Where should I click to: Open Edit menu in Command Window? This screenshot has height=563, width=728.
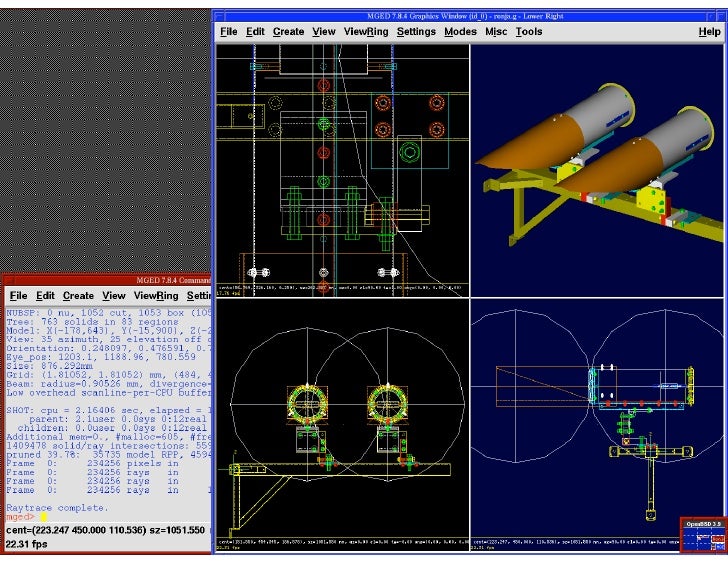tap(45, 296)
